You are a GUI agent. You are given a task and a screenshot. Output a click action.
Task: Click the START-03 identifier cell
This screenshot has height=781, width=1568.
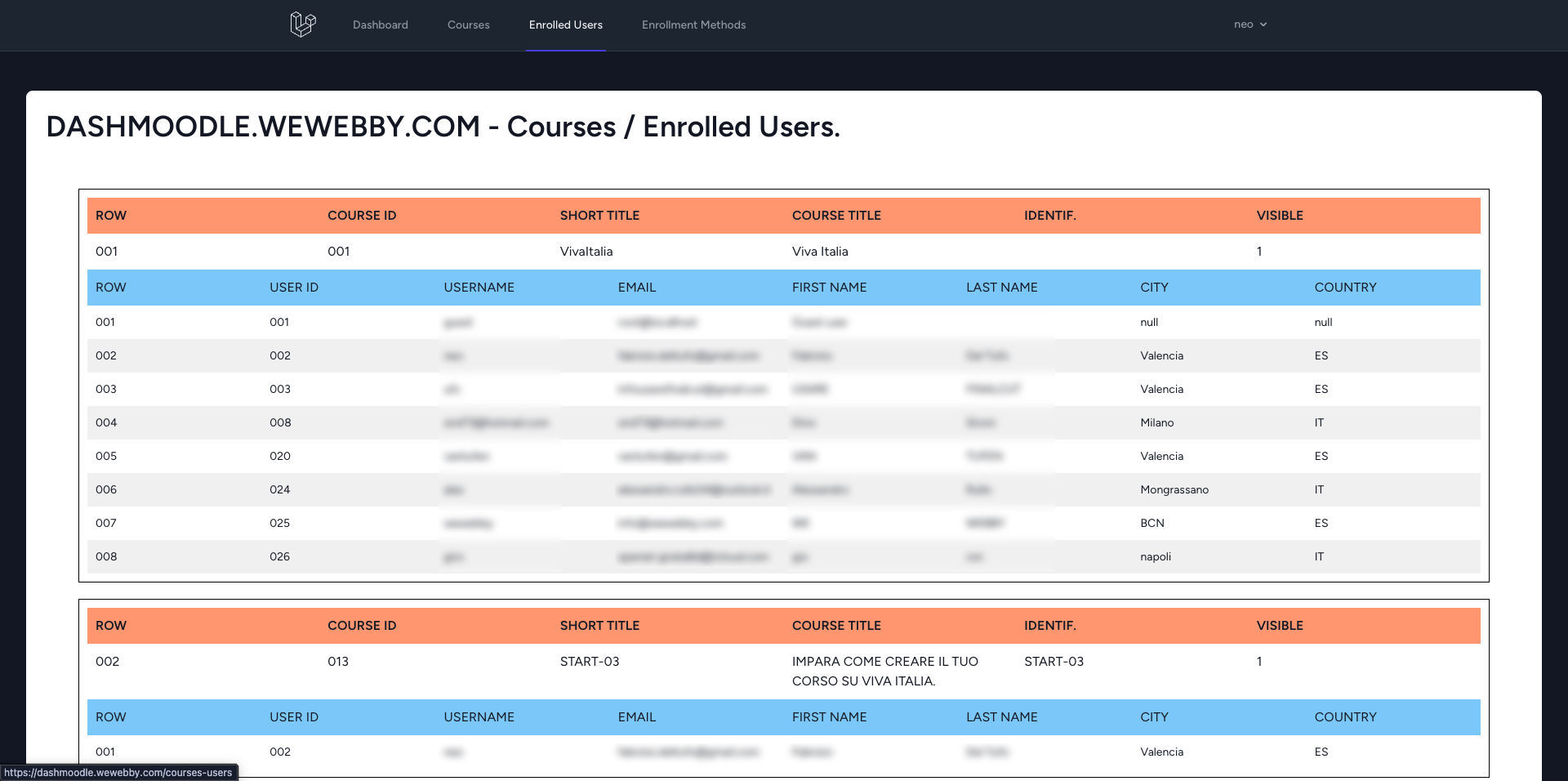(1054, 662)
